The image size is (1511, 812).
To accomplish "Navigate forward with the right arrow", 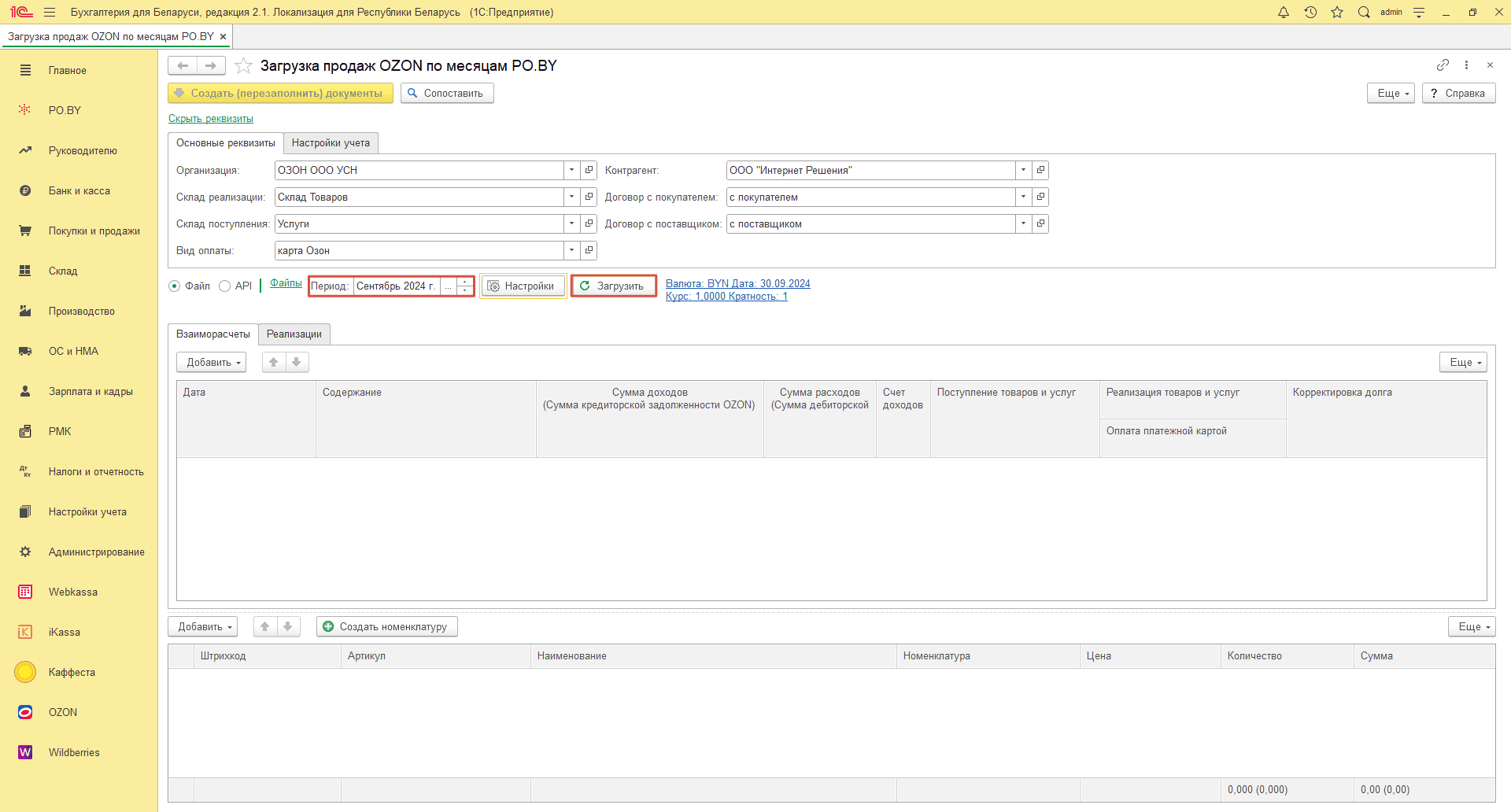I will tap(211, 65).
